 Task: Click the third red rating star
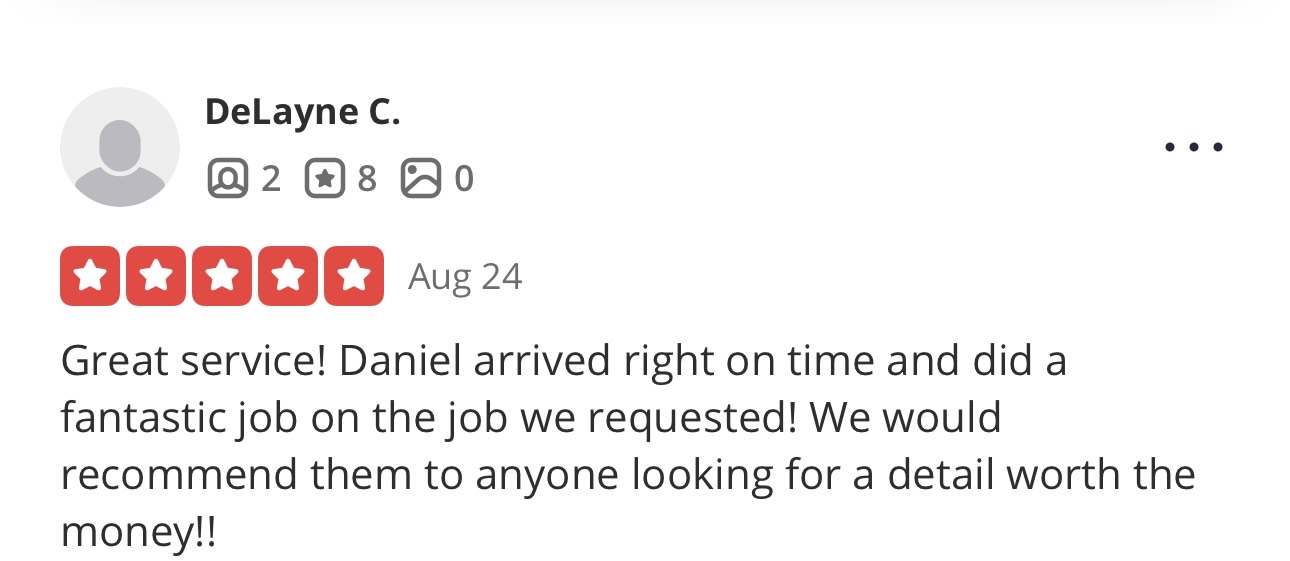point(222,276)
